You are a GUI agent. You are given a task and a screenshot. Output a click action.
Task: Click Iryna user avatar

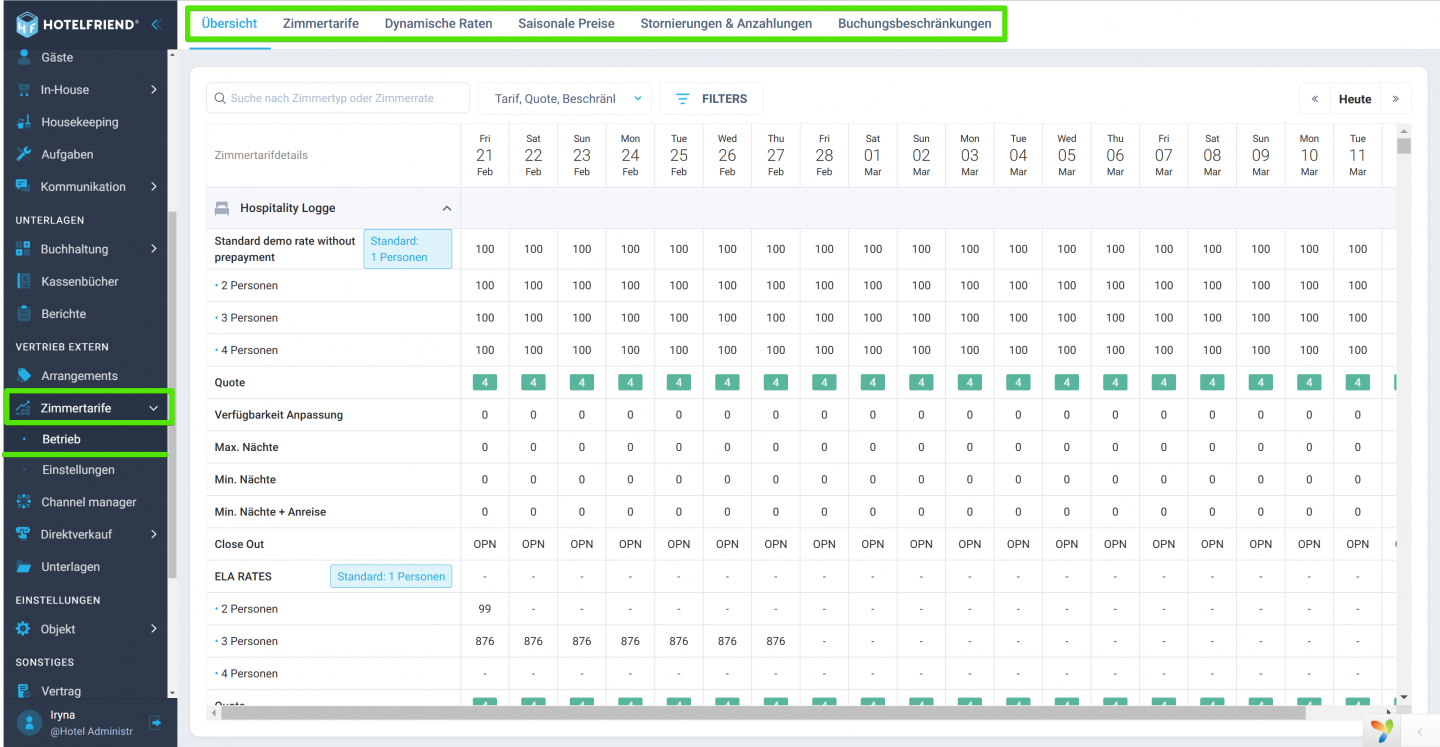(x=29, y=723)
